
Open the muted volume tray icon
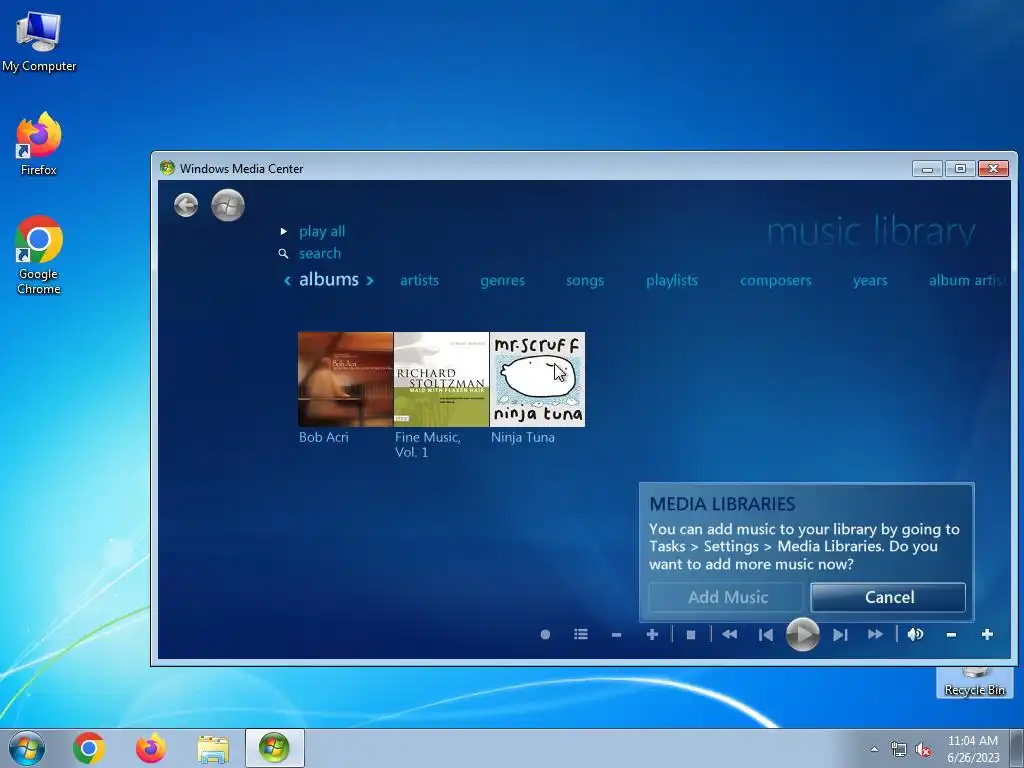point(923,749)
